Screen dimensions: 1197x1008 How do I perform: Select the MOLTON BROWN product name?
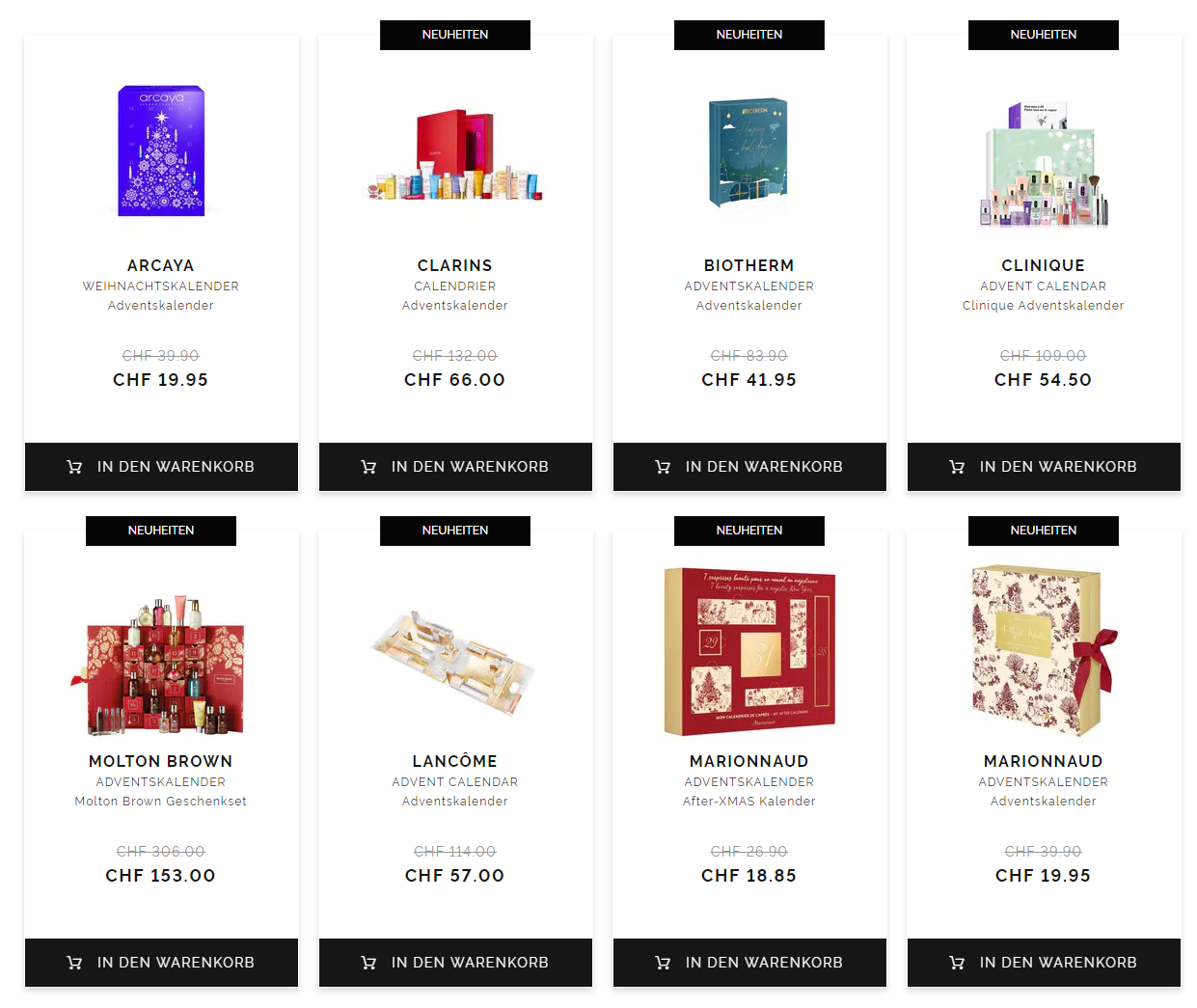pos(161,761)
